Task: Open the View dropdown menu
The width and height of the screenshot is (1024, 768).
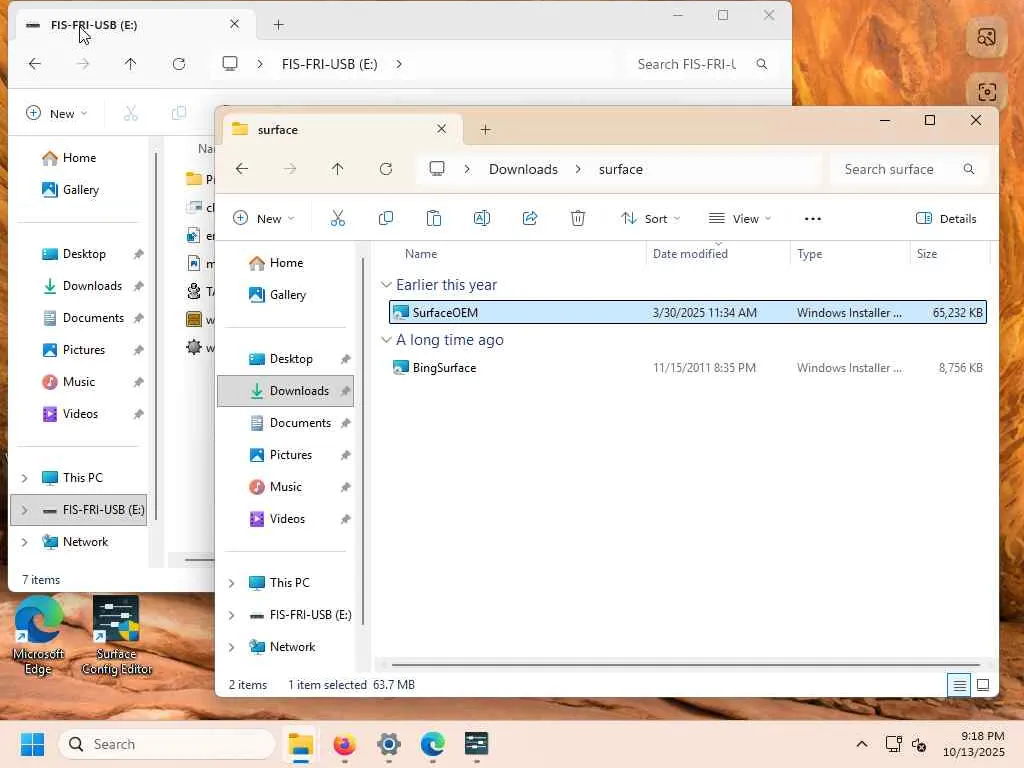Action: coord(740,218)
